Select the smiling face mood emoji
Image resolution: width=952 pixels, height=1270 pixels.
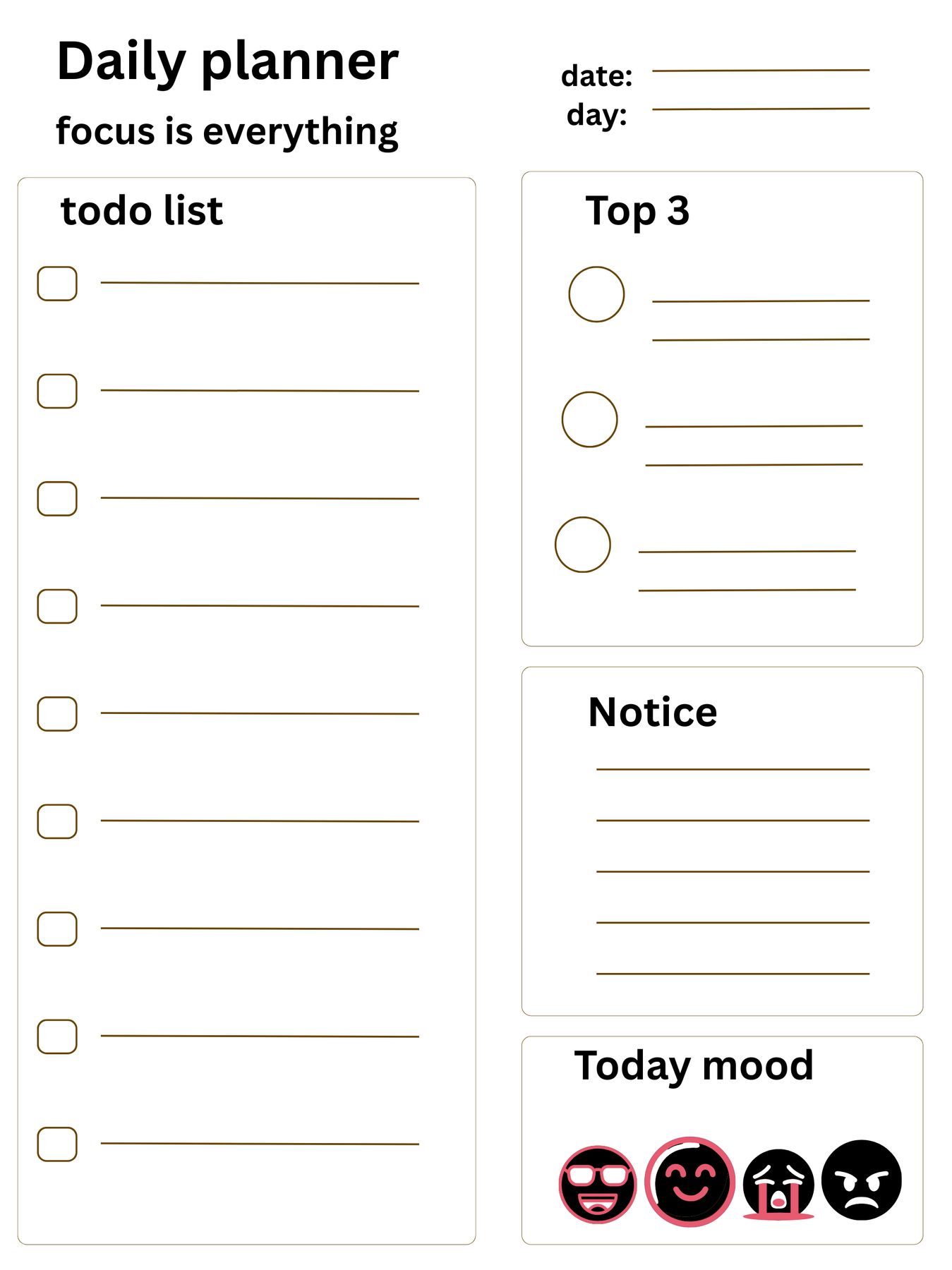(689, 1182)
